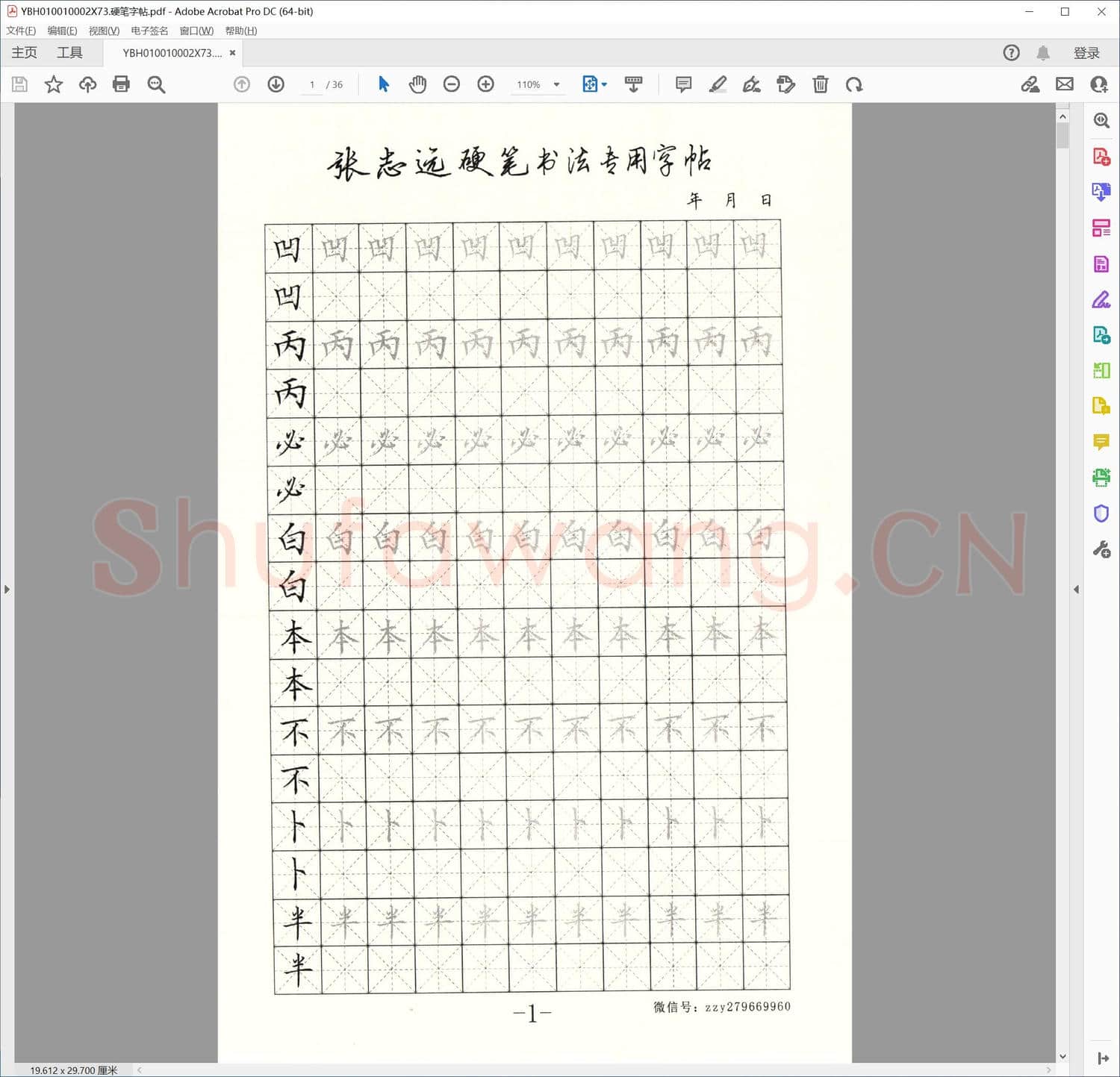Open teal send document tool
This screenshot has height=1077, width=1120.
pos(1101,335)
